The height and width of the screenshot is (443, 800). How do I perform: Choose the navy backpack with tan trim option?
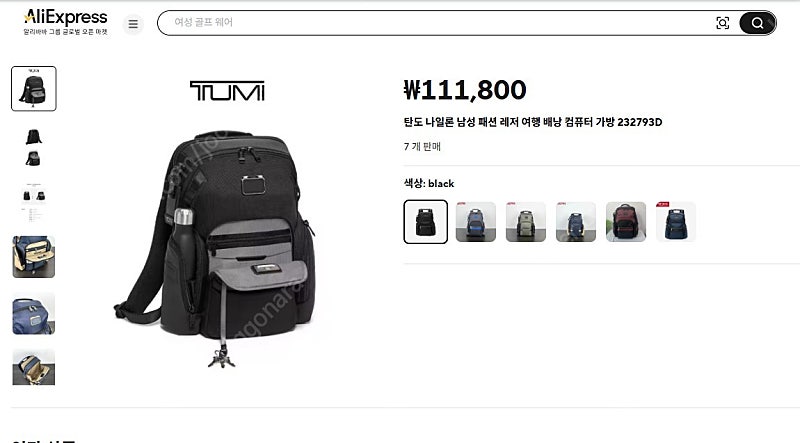tap(576, 222)
